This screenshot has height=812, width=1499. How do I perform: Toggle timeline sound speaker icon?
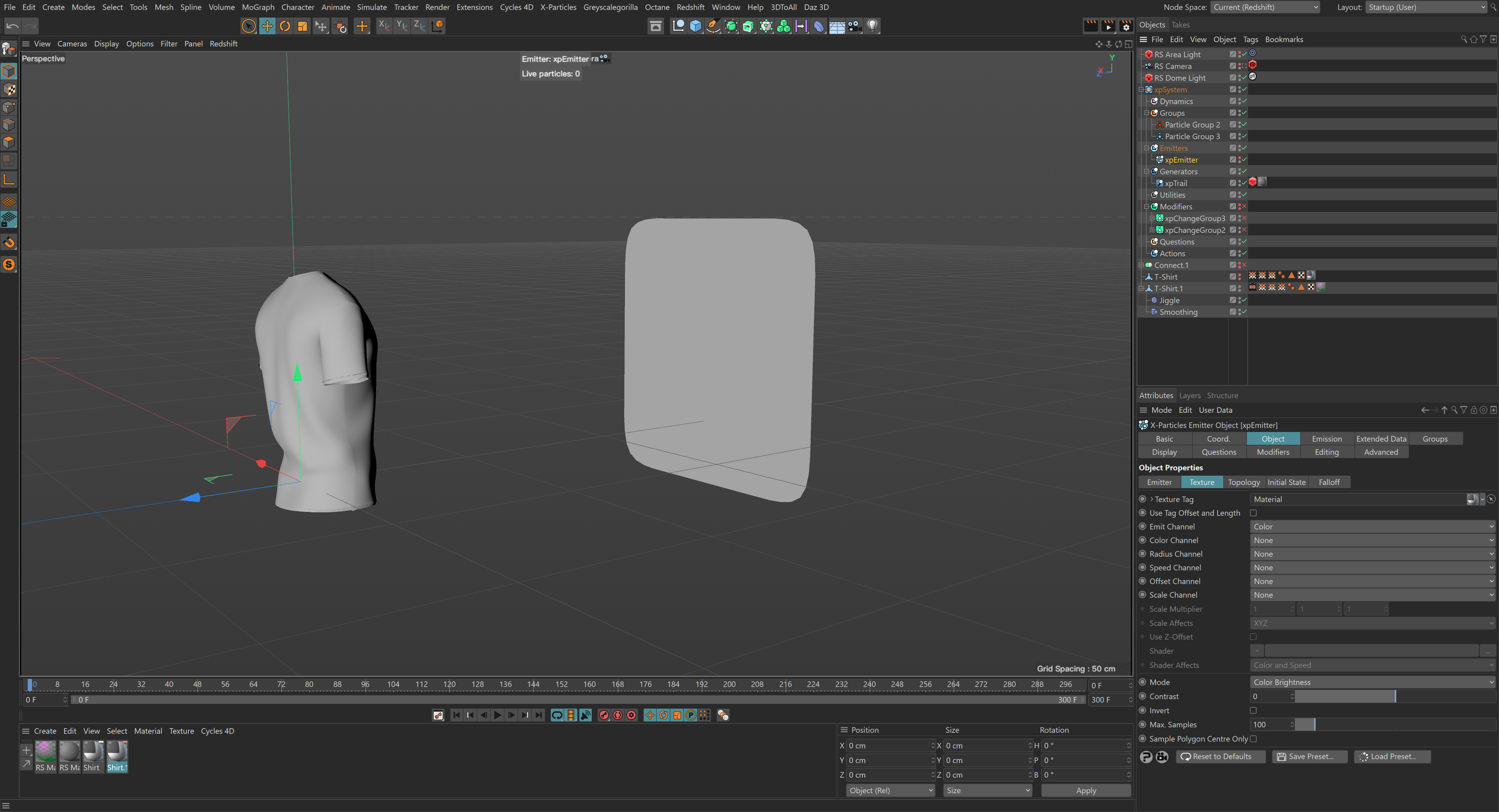(586, 716)
